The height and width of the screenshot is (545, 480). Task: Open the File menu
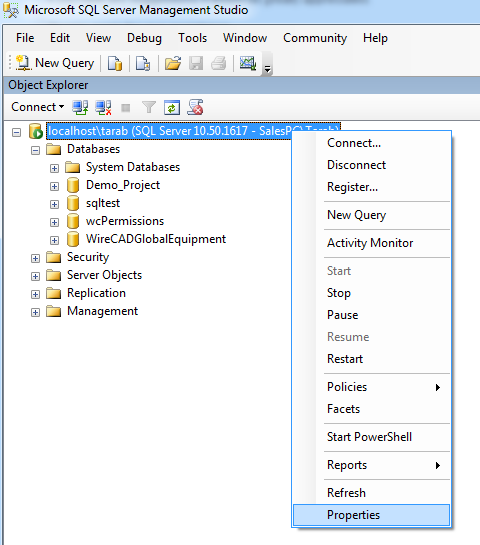[25, 38]
